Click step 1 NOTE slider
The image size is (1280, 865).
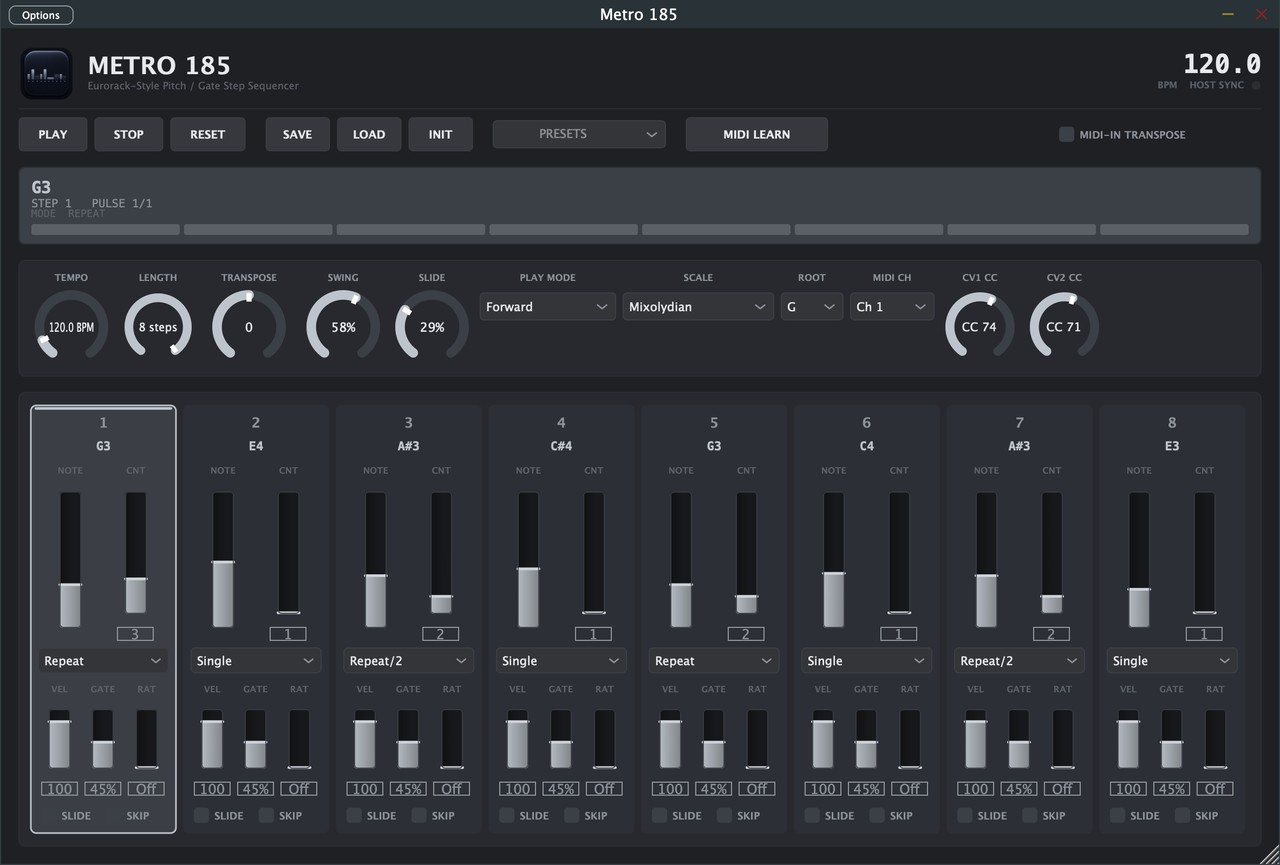70,559
